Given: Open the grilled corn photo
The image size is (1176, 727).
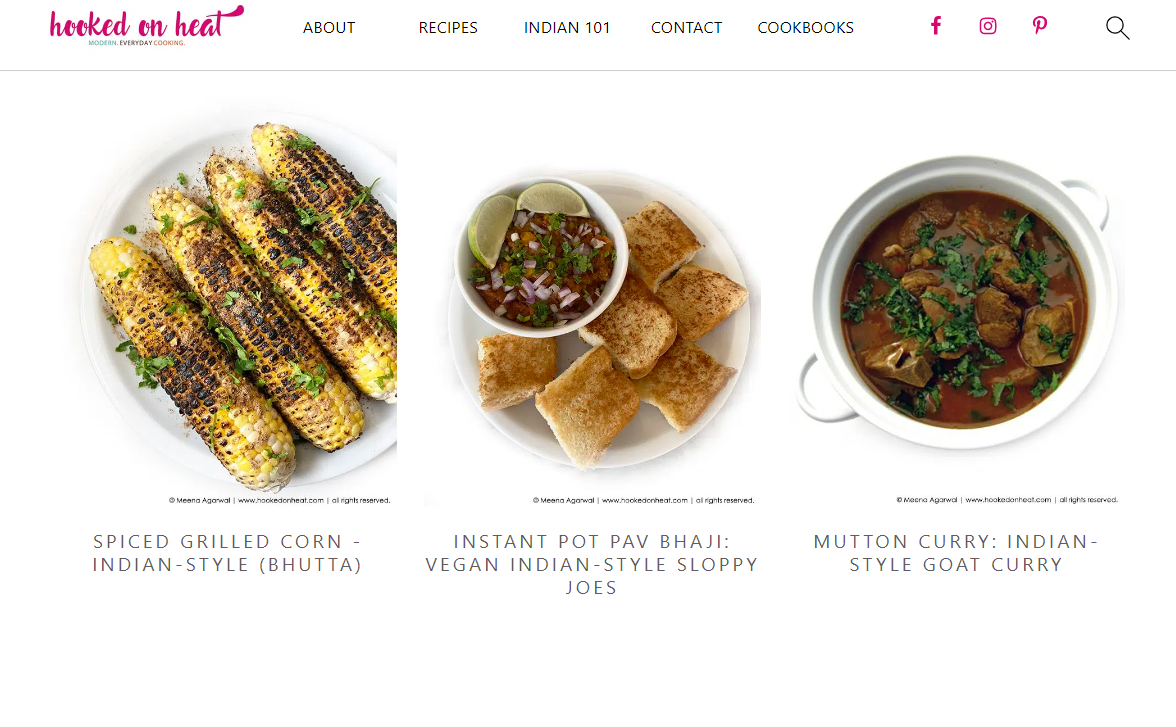Looking at the screenshot, I should point(230,300).
